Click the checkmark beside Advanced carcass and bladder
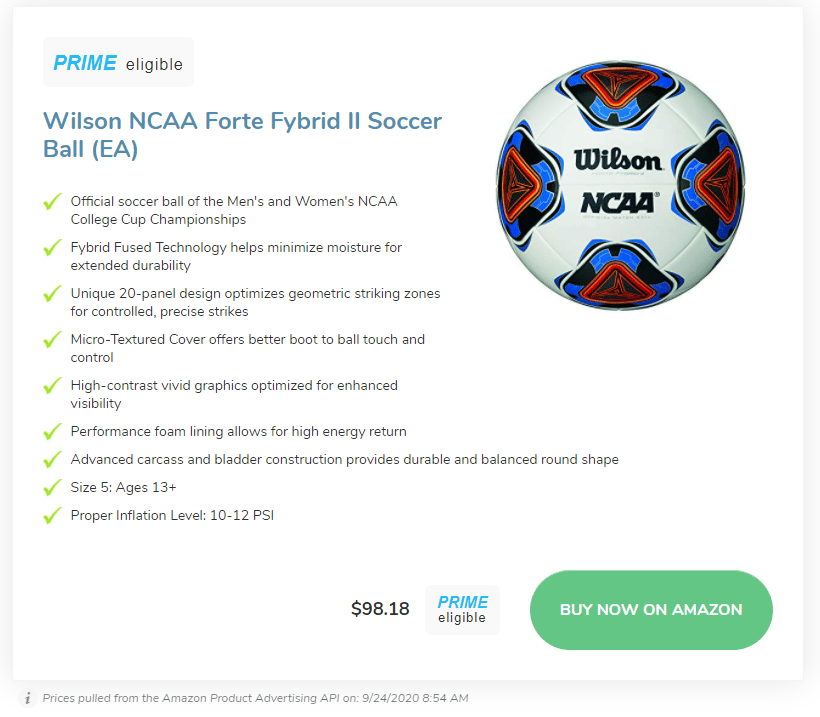This screenshot has height=717, width=820. coord(52,459)
